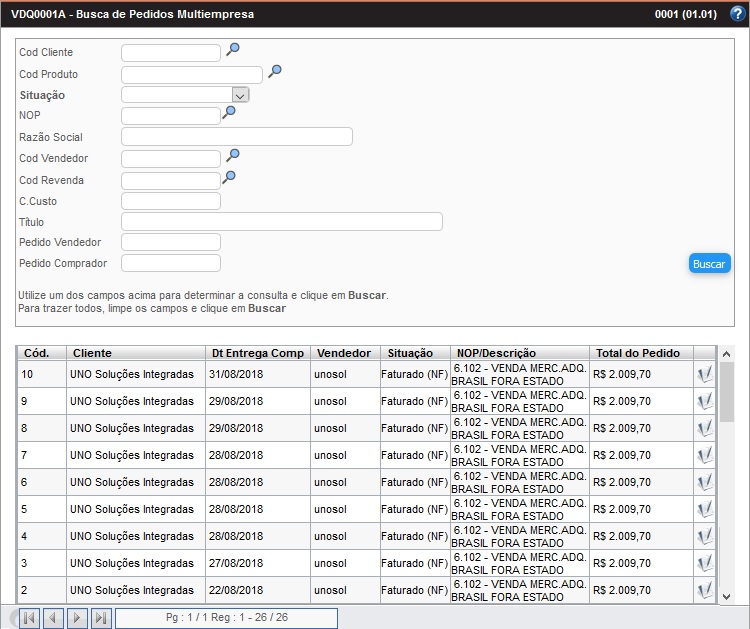Click Cod Revenda lookup magnifier
The width and height of the screenshot is (750, 629).
(x=228, y=177)
